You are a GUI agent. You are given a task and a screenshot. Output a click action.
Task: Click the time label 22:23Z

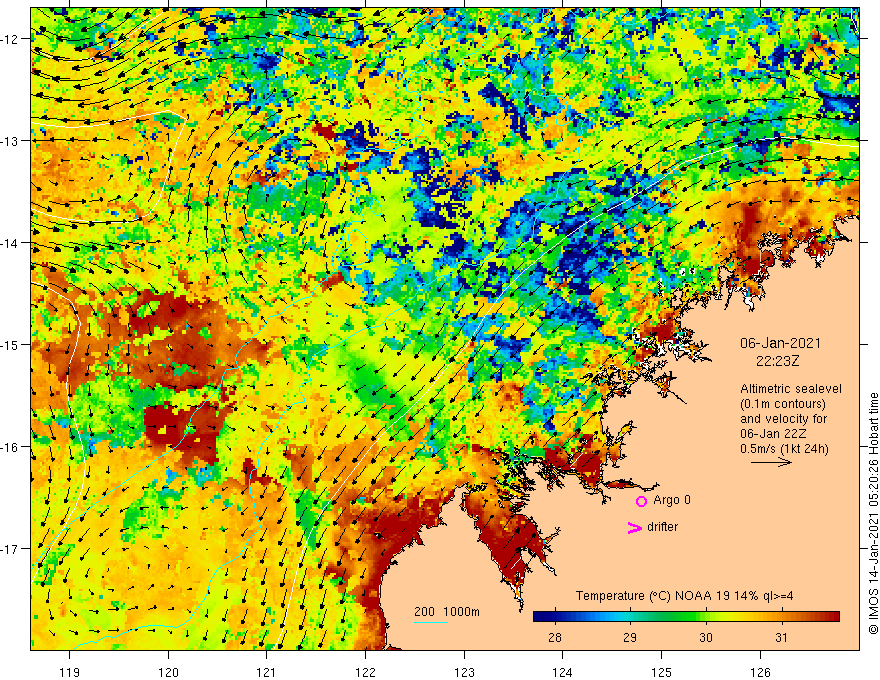pos(777,361)
